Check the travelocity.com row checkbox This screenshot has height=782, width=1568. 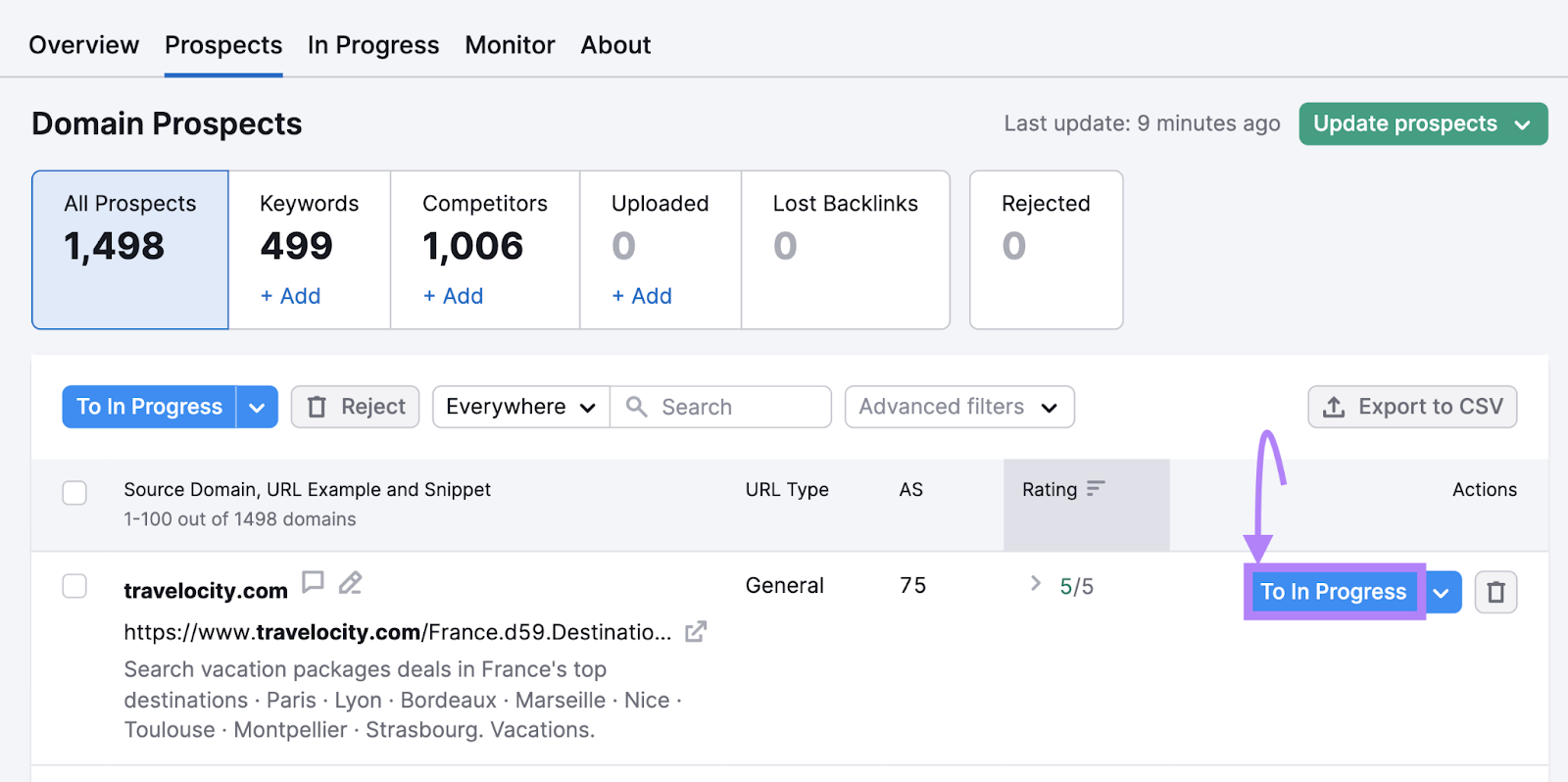[x=74, y=586]
